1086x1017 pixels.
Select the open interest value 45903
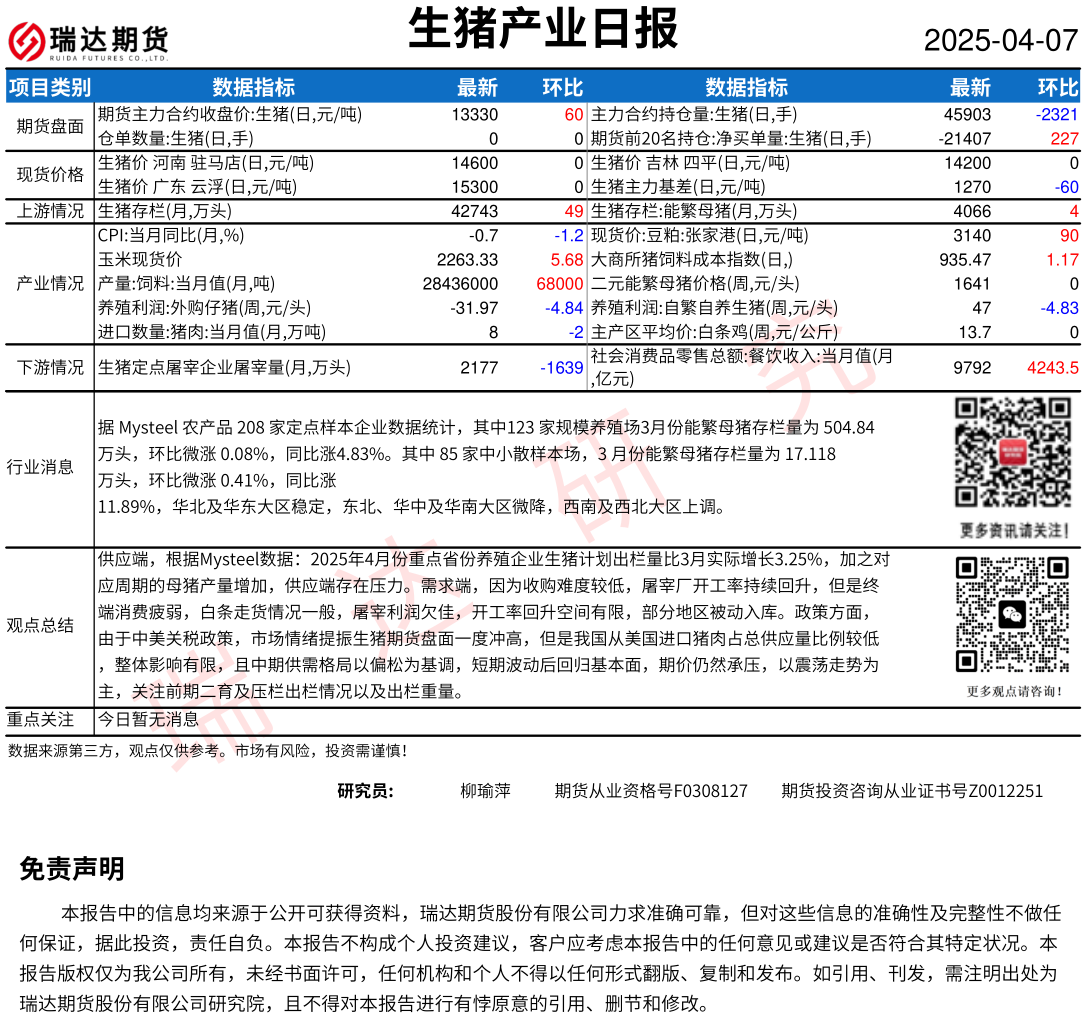point(968,114)
